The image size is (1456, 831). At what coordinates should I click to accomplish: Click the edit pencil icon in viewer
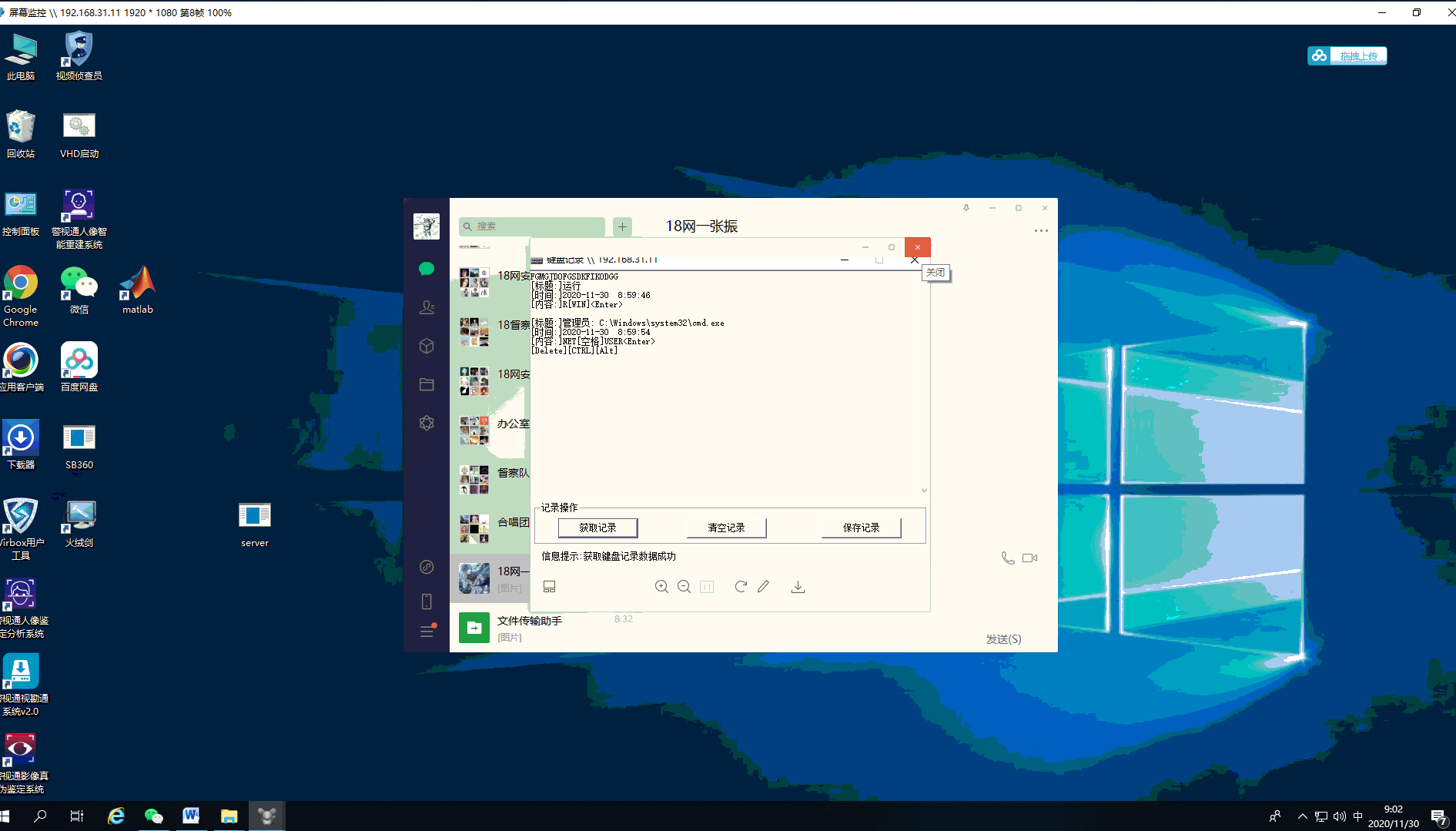(763, 587)
